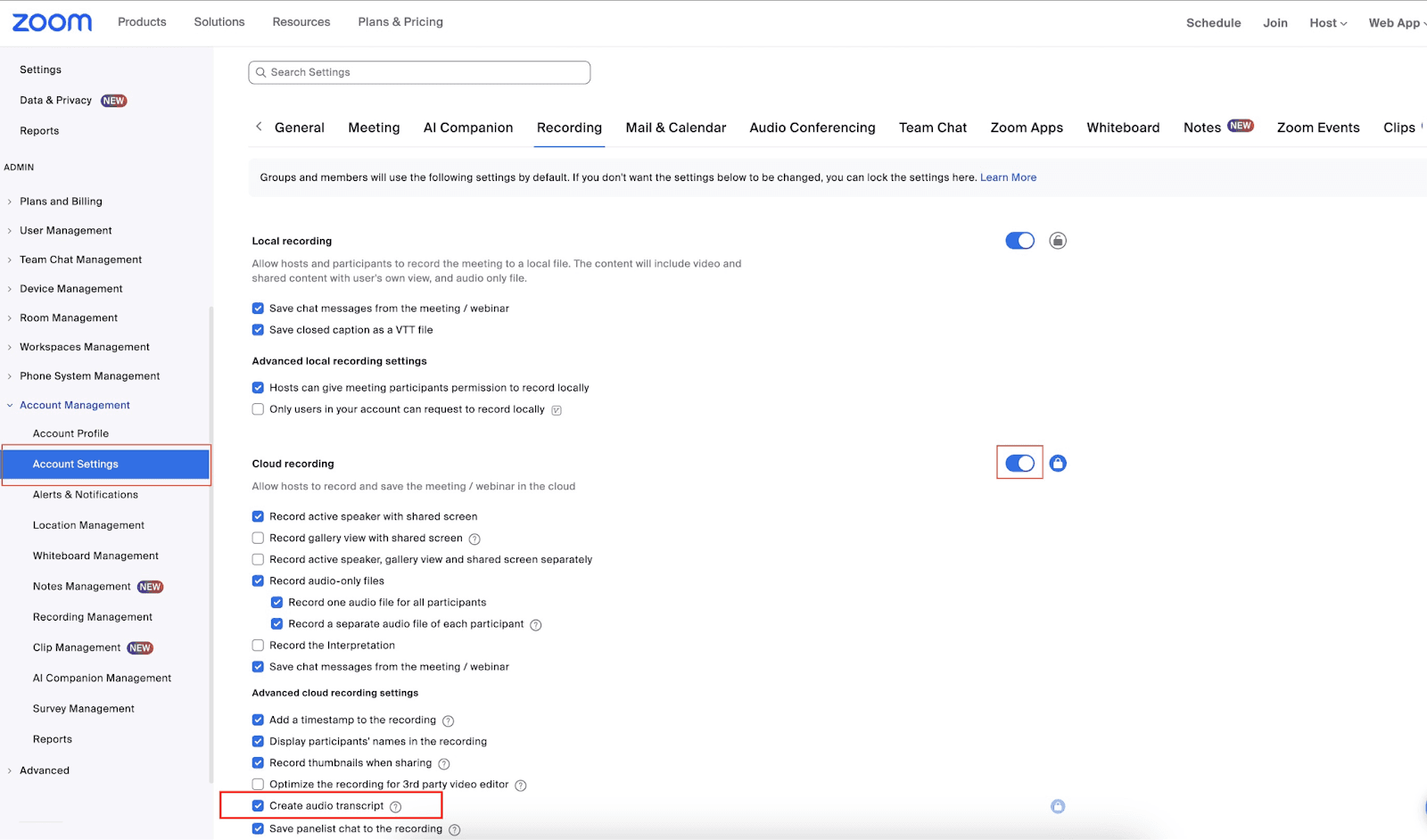
Task: Click the NEW badge beside Notes Management
Action: (151, 587)
